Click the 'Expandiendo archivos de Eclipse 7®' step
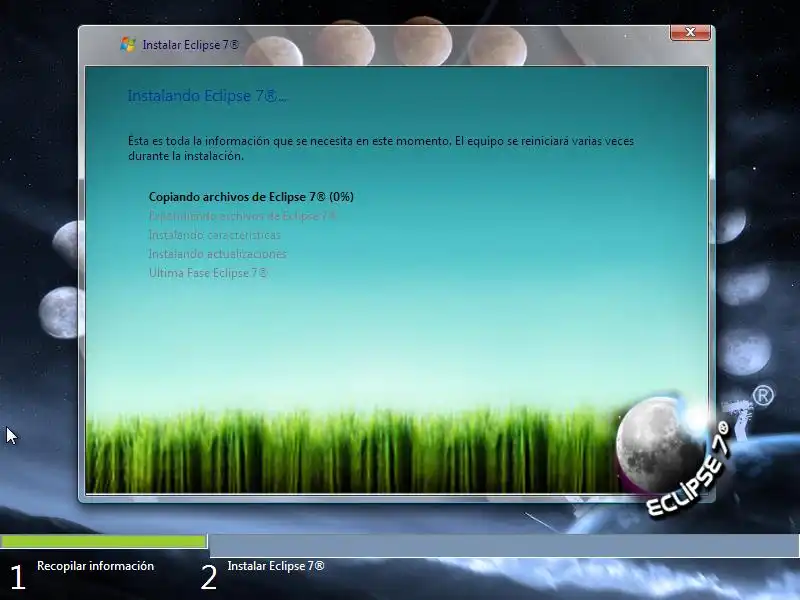 pos(243,216)
